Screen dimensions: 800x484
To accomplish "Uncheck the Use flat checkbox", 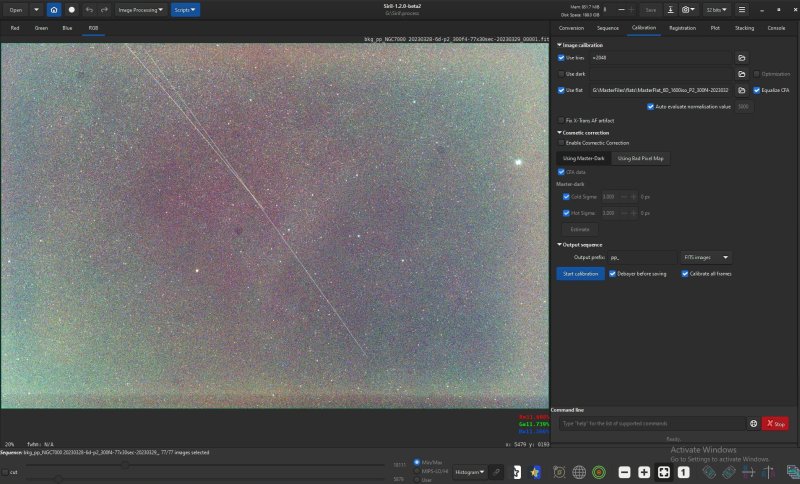I will [561, 90].
